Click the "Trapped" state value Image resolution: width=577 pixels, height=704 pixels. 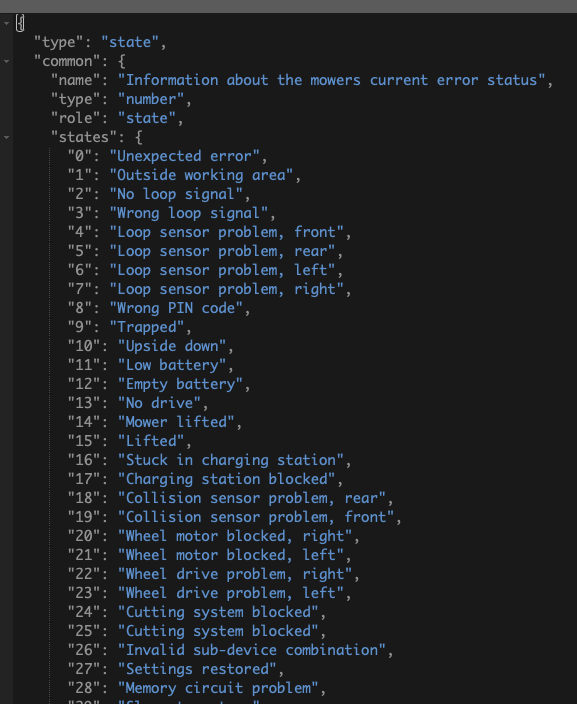tap(147, 327)
